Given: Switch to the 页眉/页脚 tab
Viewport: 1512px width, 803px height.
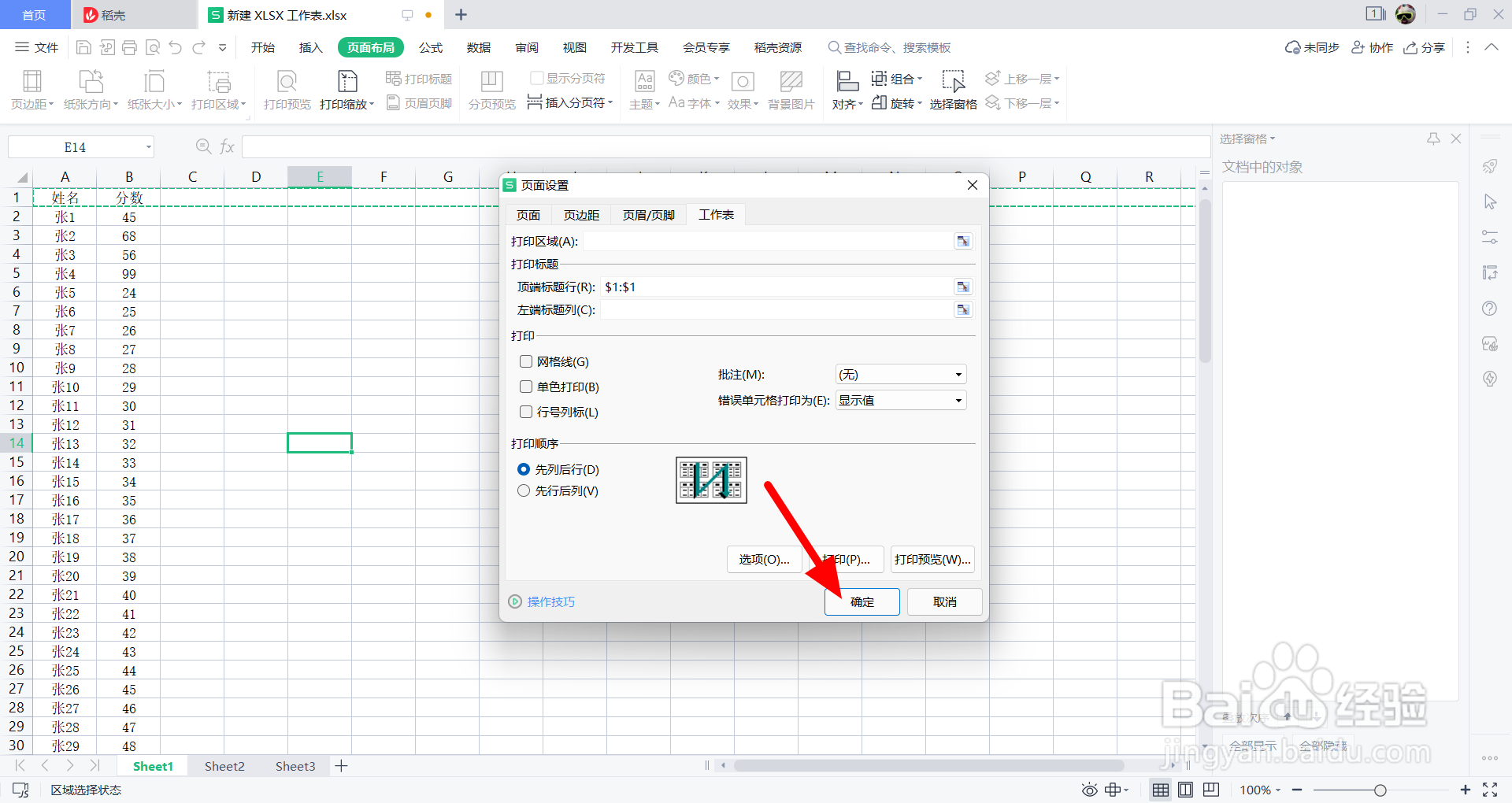Looking at the screenshot, I should pos(648,215).
